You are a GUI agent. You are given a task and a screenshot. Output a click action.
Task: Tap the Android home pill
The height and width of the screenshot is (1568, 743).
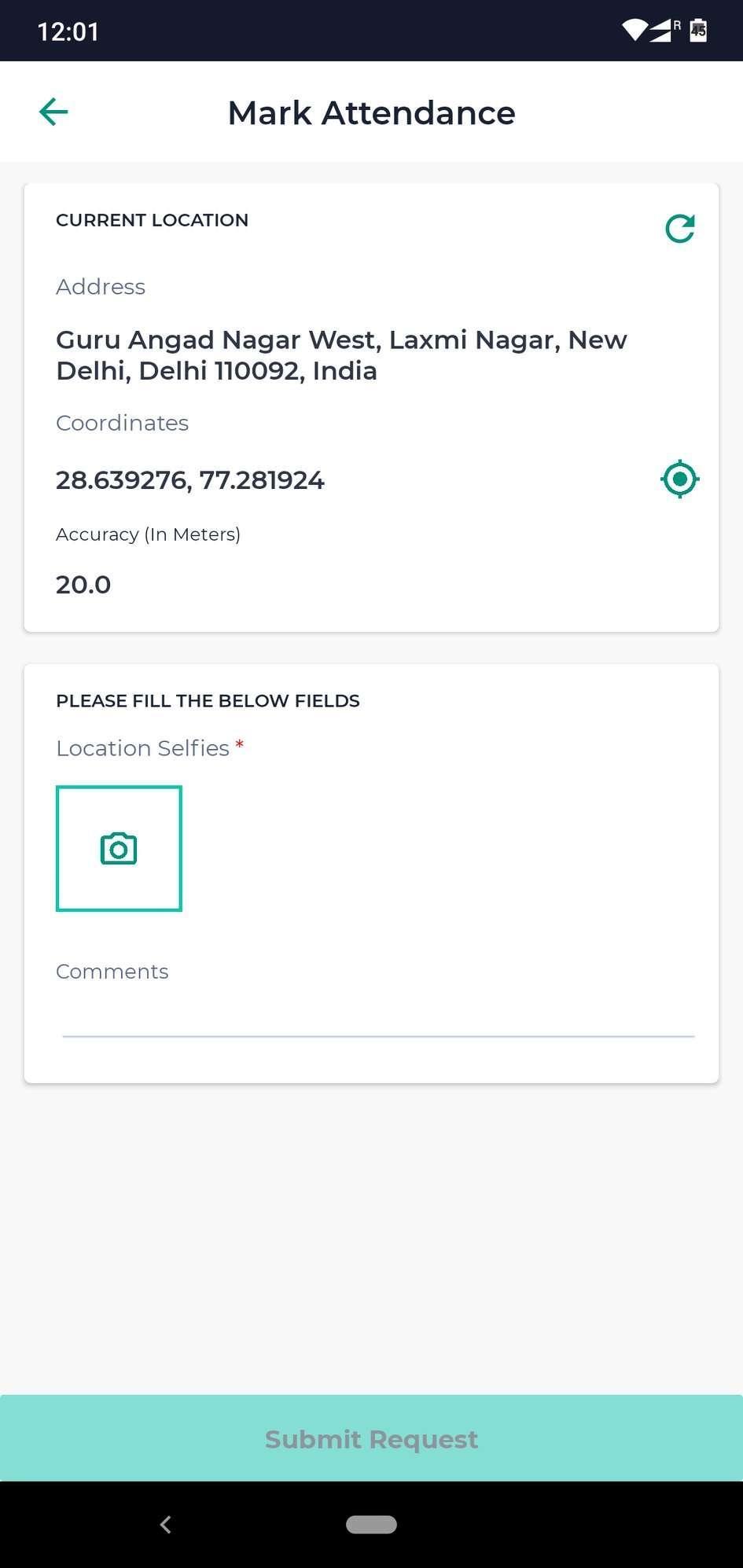coord(371,1525)
